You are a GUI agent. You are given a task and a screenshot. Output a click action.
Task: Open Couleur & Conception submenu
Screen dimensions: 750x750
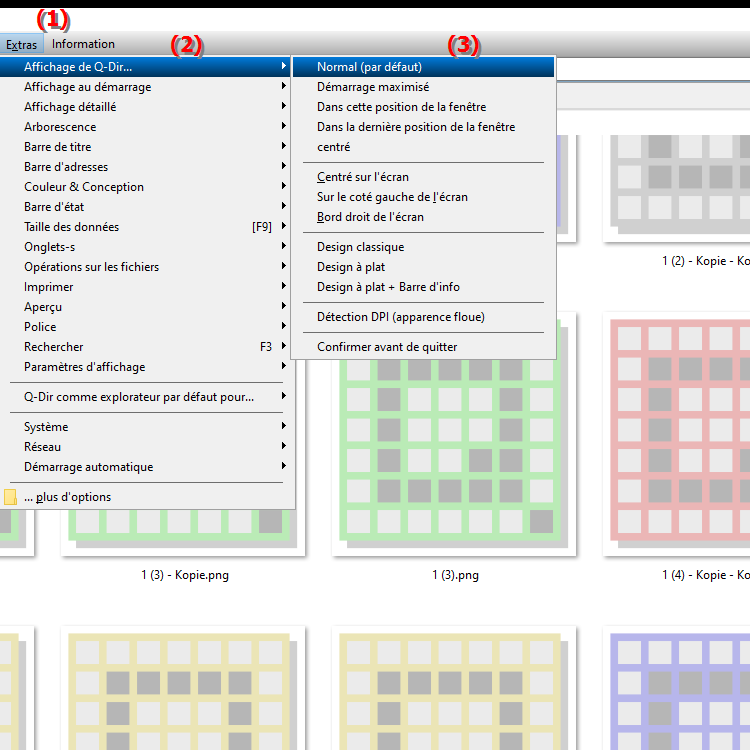point(145,187)
